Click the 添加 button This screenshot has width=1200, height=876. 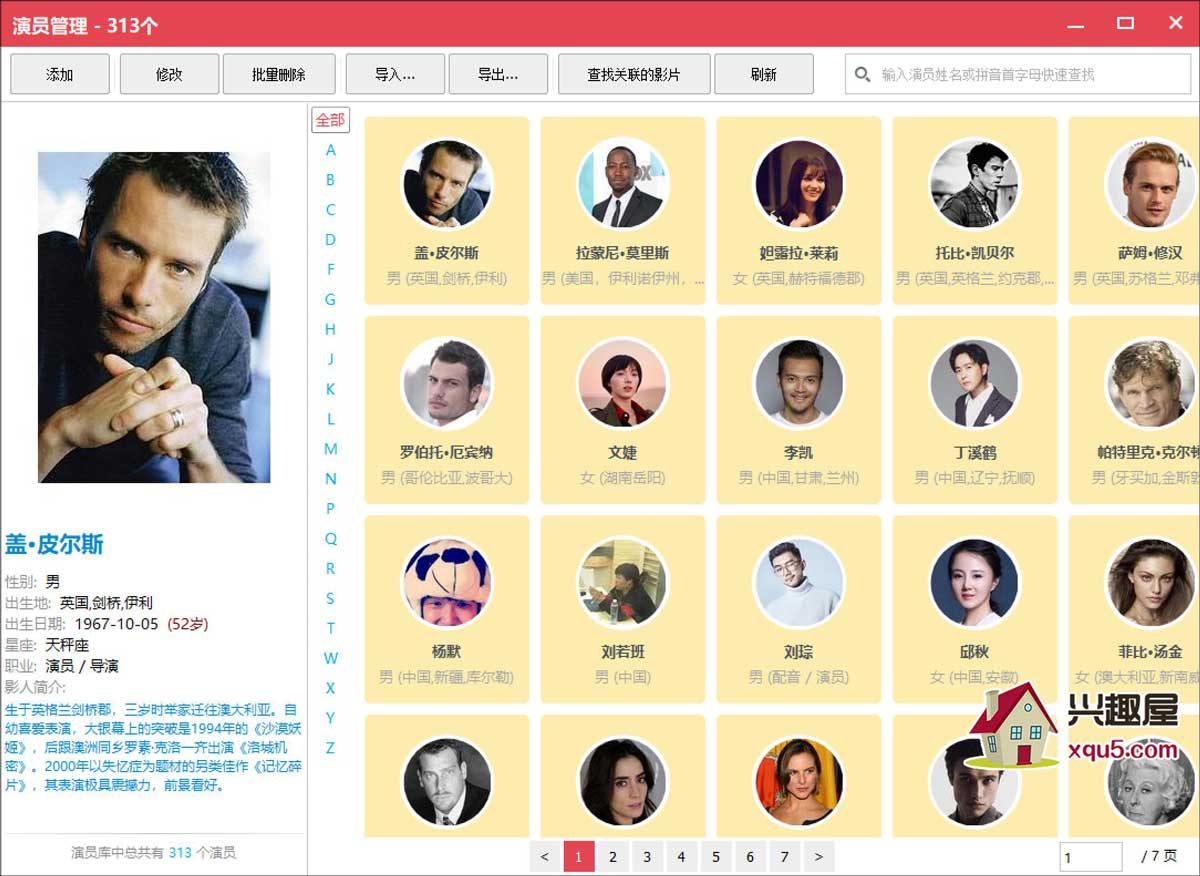60,75
